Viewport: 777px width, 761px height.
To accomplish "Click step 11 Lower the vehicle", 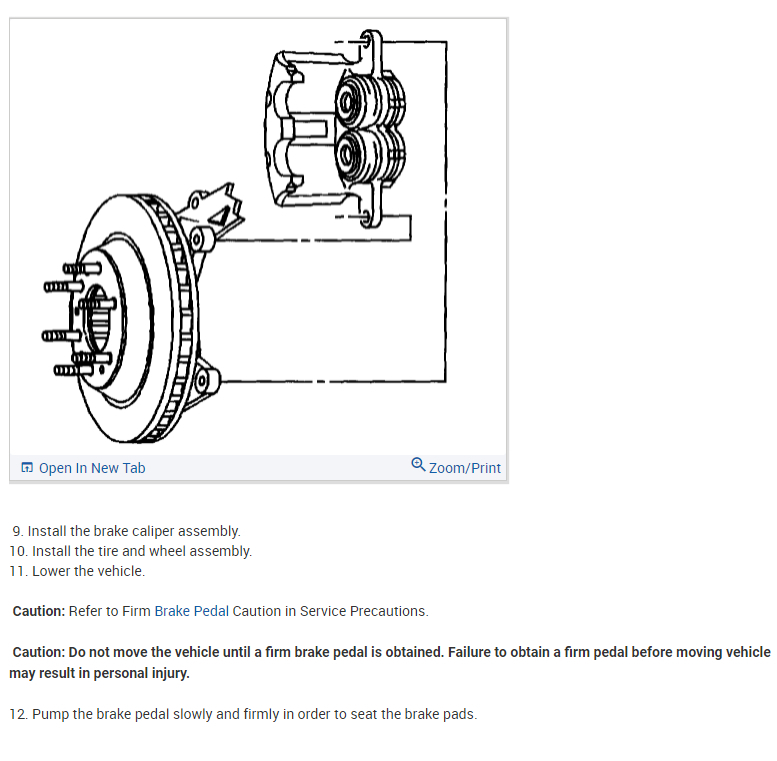I will point(77,571).
